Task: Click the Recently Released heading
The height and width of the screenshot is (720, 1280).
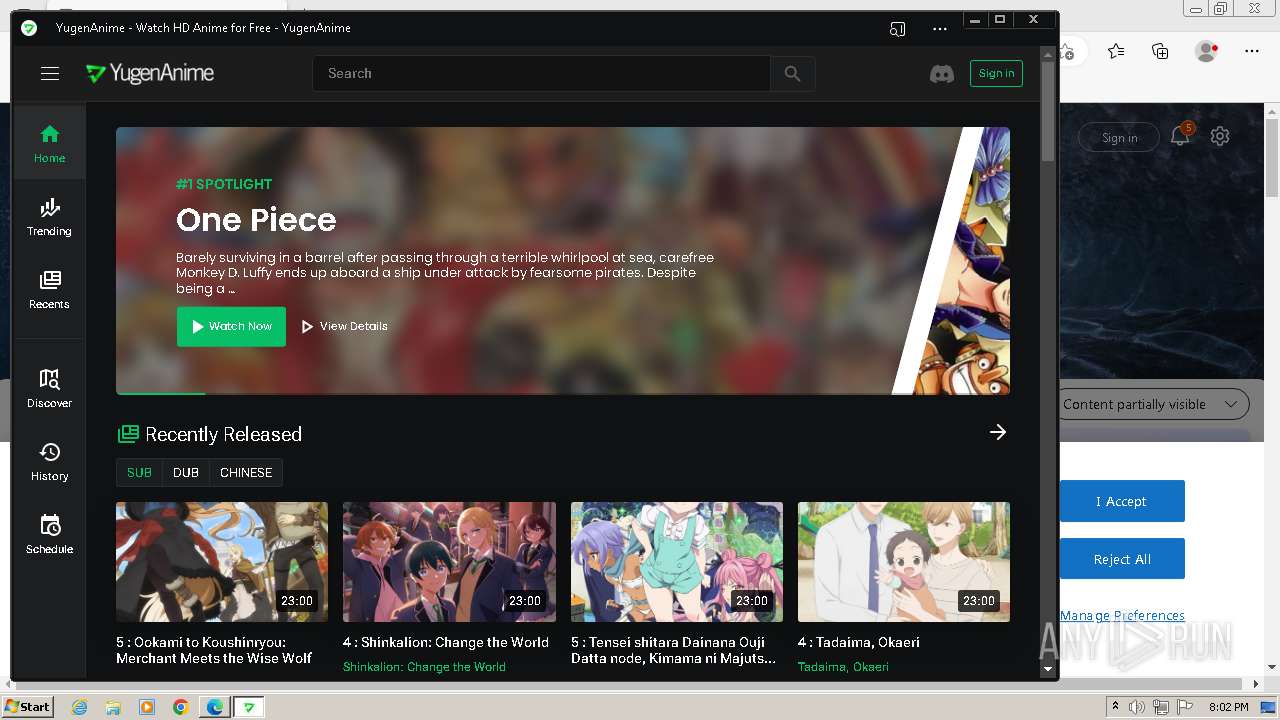Action: tap(223, 434)
